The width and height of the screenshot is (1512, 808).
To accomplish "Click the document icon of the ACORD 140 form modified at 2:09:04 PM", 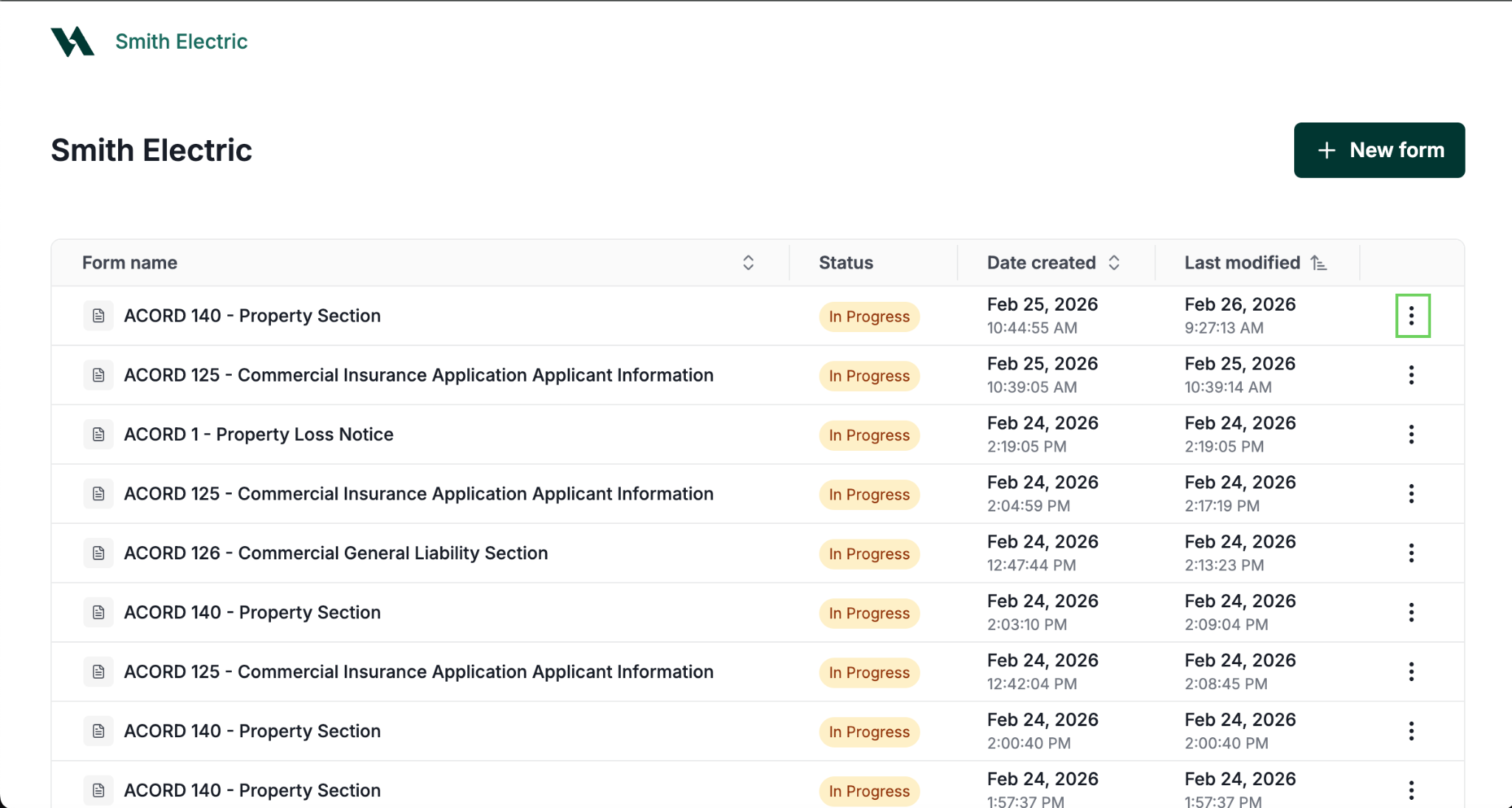I will (98, 612).
